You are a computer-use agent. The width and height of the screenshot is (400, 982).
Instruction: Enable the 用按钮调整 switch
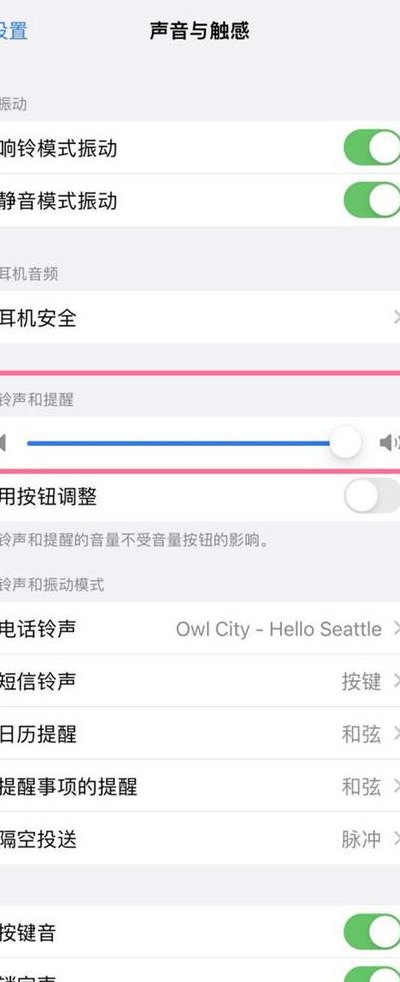click(x=372, y=496)
